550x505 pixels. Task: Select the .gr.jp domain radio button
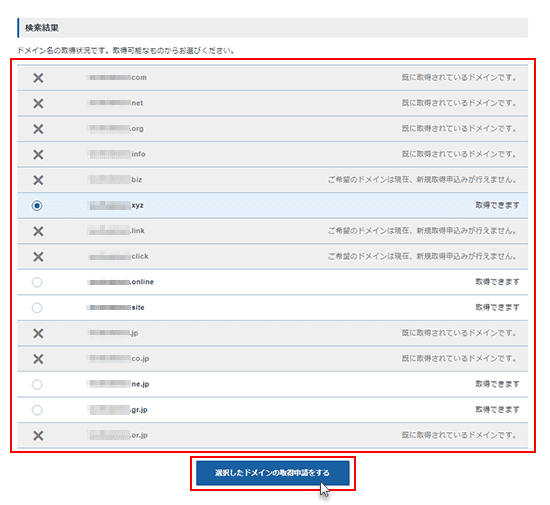(37, 410)
